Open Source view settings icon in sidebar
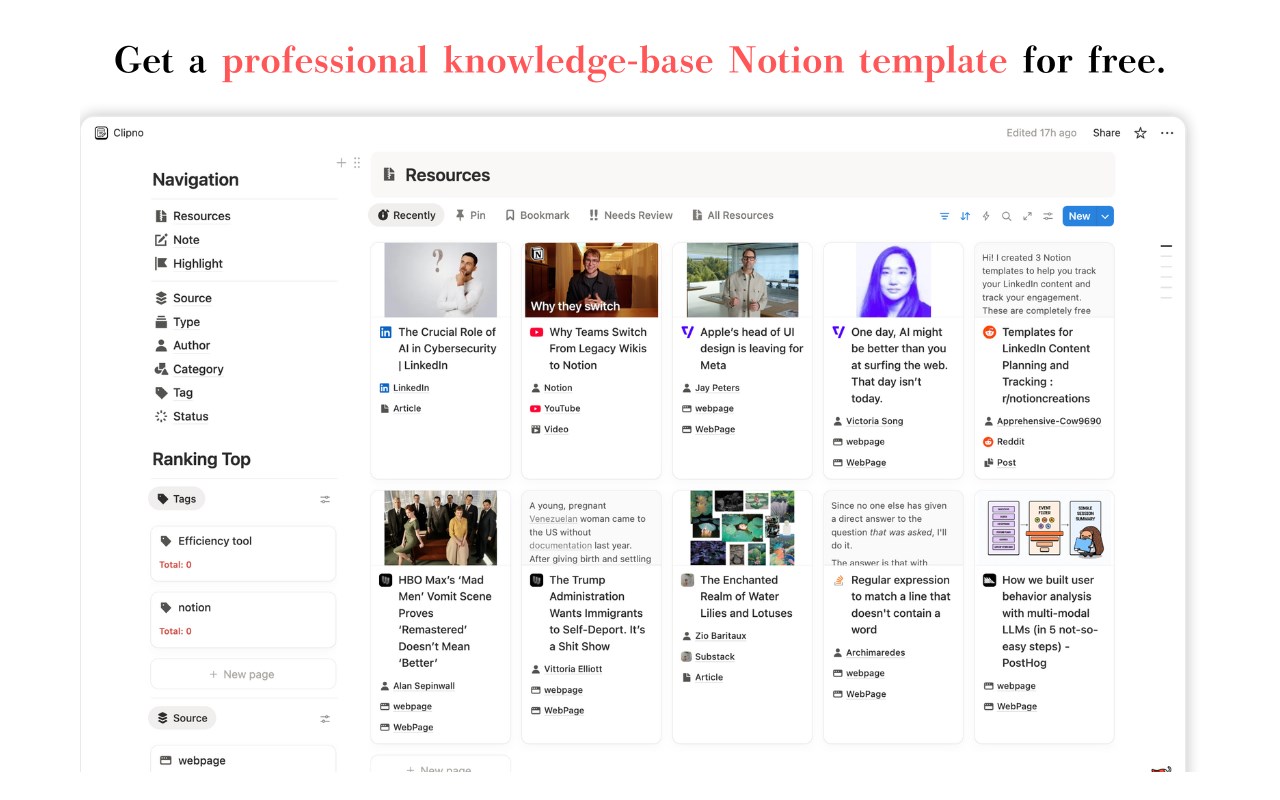This screenshot has width=1280, height=800. pyautogui.click(x=325, y=718)
